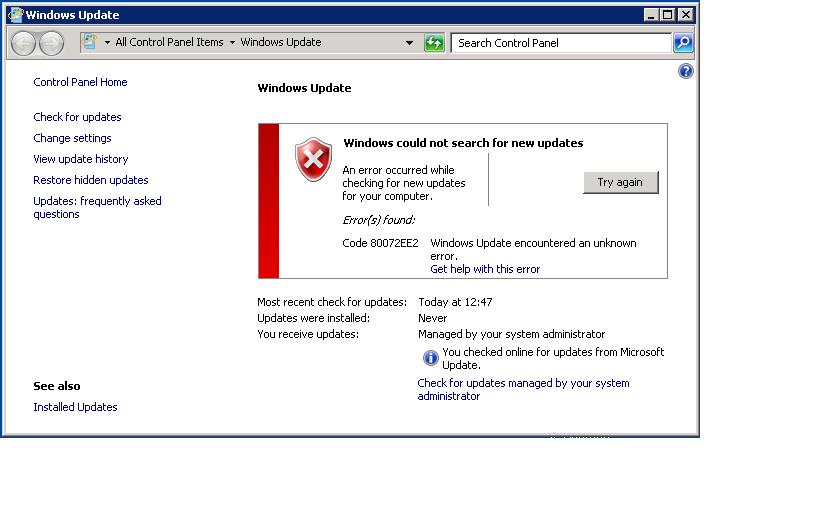The width and height of the screenshot is (840, 525).
Task: Click the Today at 12:47 value
Action: (455, 302)
